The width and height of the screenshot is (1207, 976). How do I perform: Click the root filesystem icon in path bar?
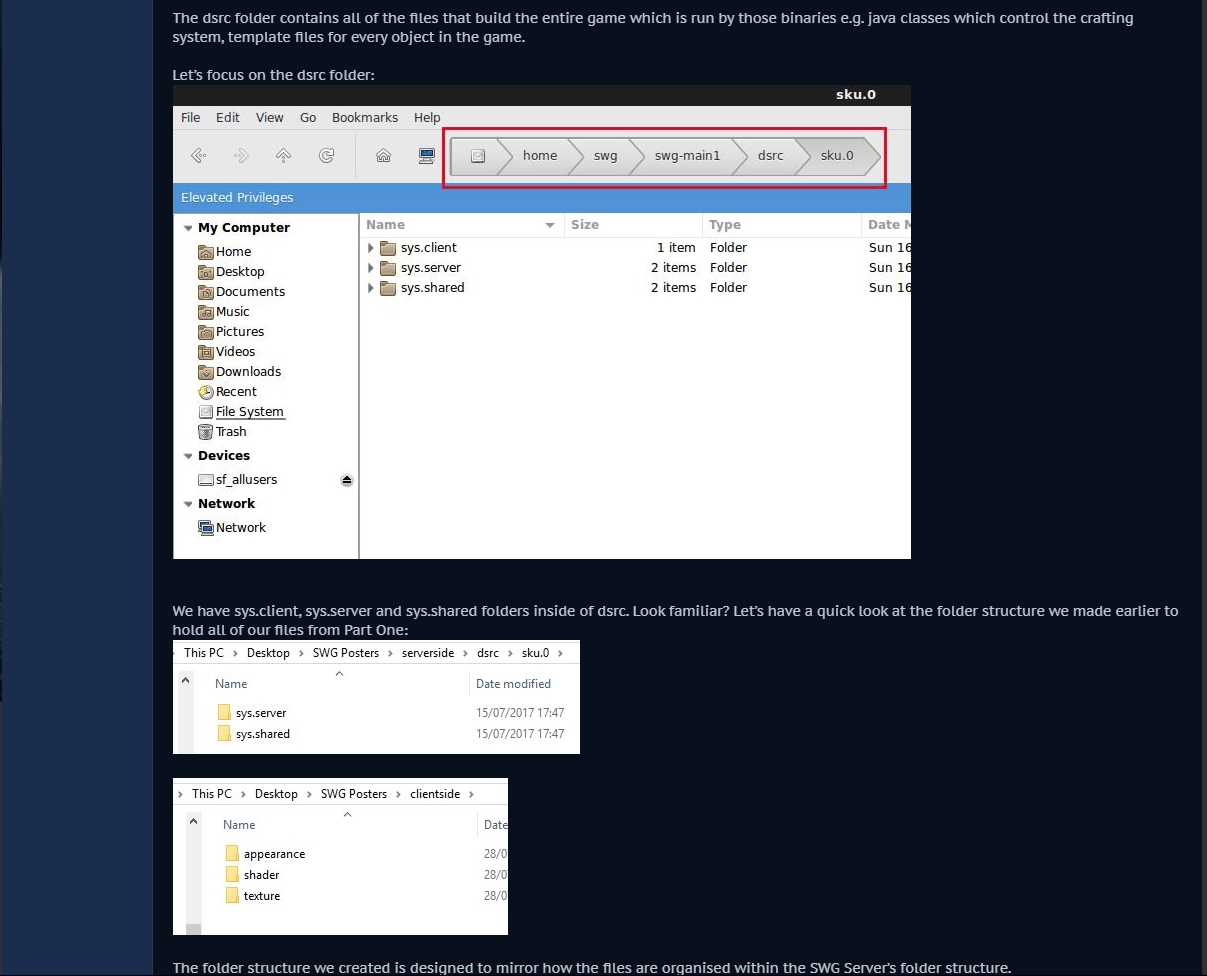click(x=478, y=155)
